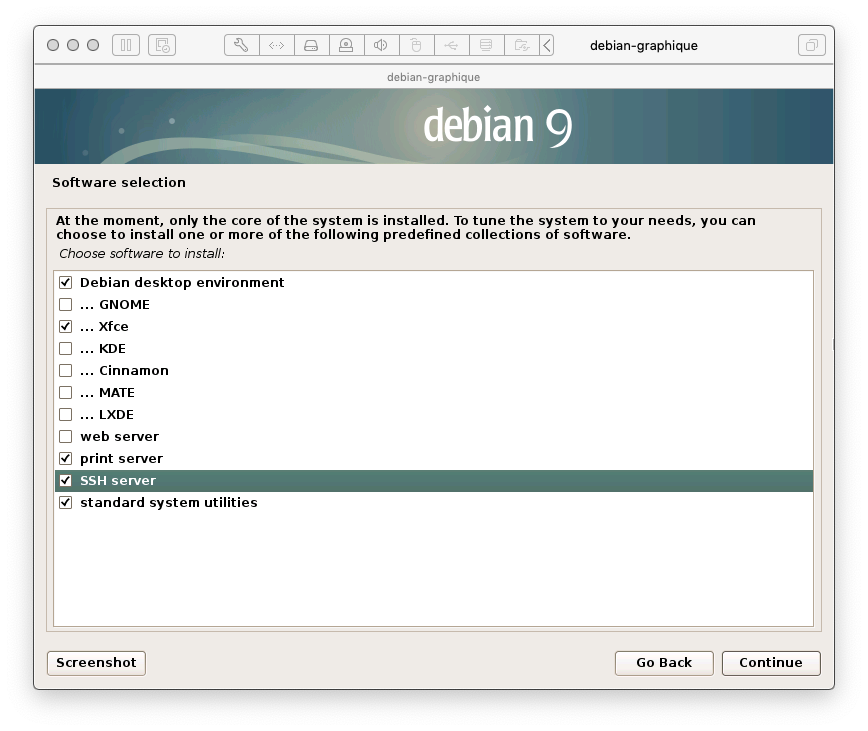Click the shared folders icon
Viewport: 868px width, 731px height.
pos(521,45)
